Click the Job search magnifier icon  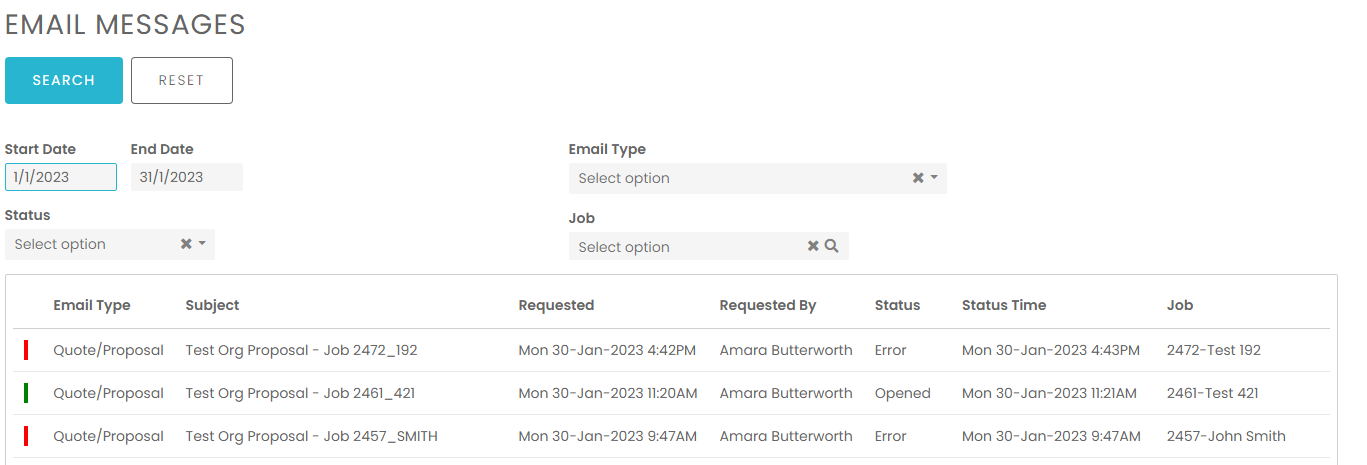831,247
